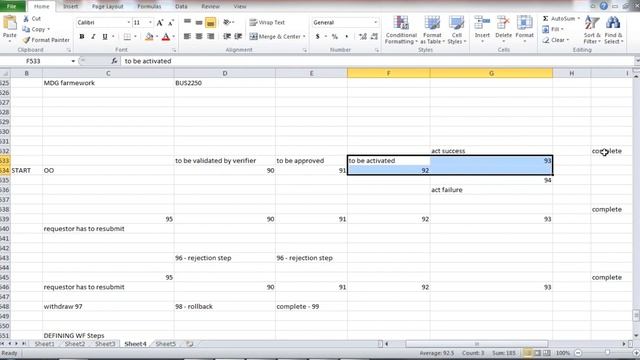Toggle Bottom Align button
The width and height of the screenshot is (640, 360).
coord(211,22)
